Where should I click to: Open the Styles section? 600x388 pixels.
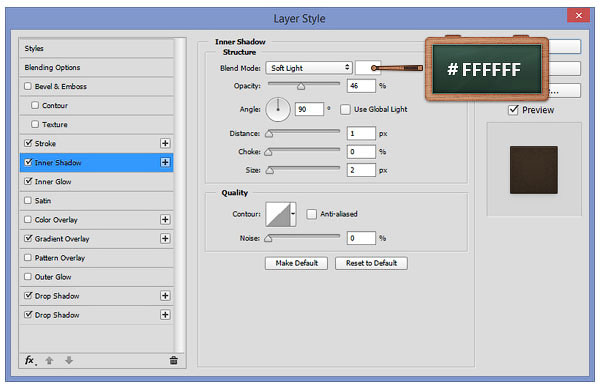(x=96, y=48)
